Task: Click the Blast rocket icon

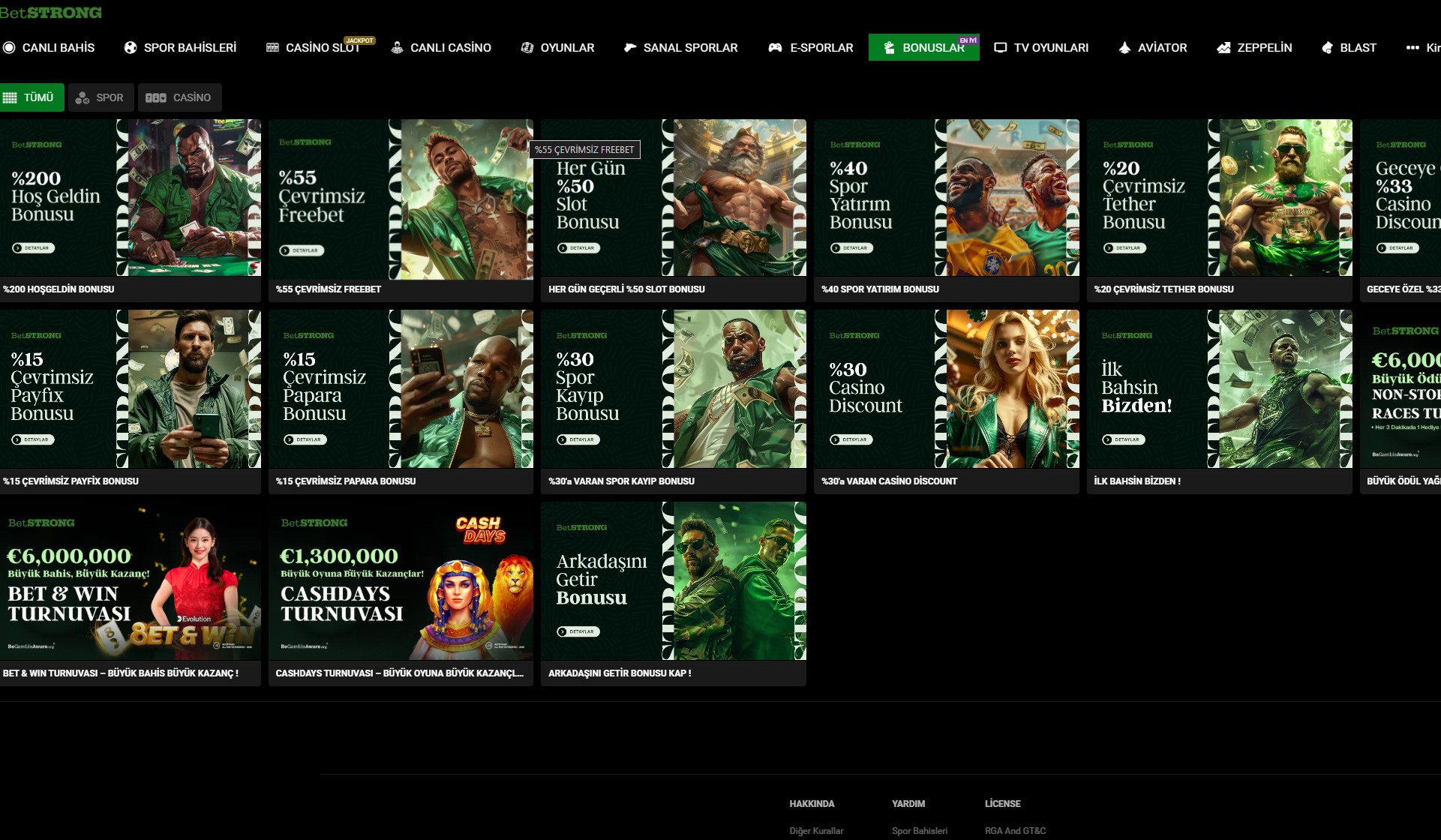Action: click(x=1327, y=47)
